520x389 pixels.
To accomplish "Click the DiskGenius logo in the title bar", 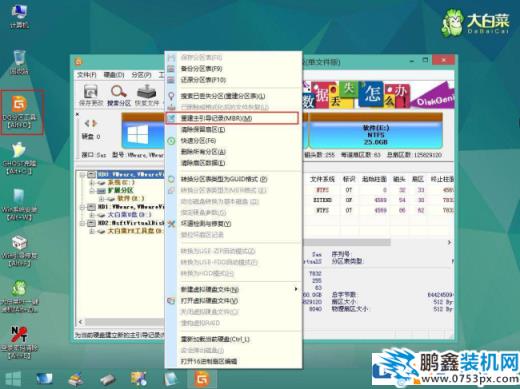I will click(78, 62).
